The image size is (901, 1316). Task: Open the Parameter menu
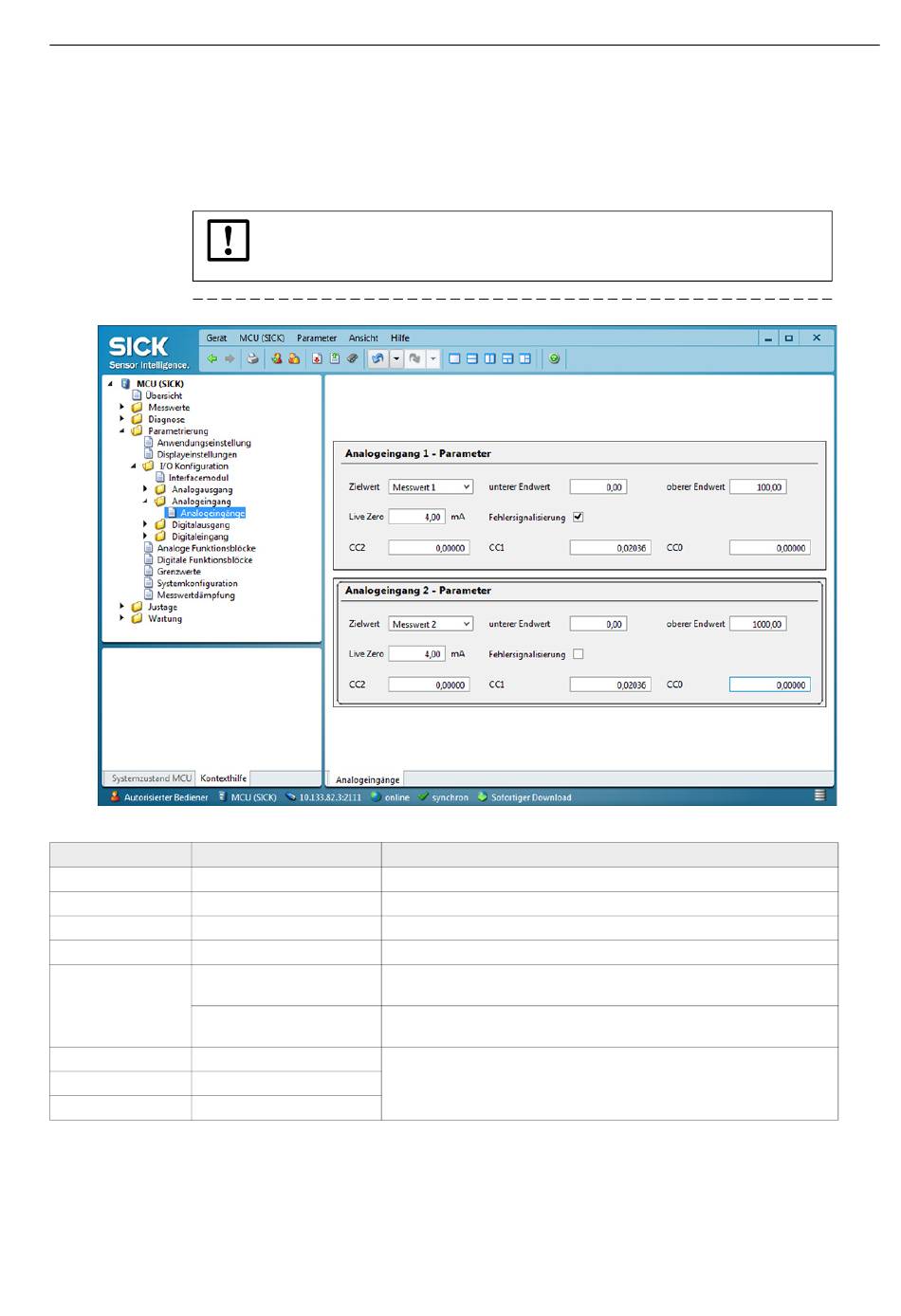316,338
